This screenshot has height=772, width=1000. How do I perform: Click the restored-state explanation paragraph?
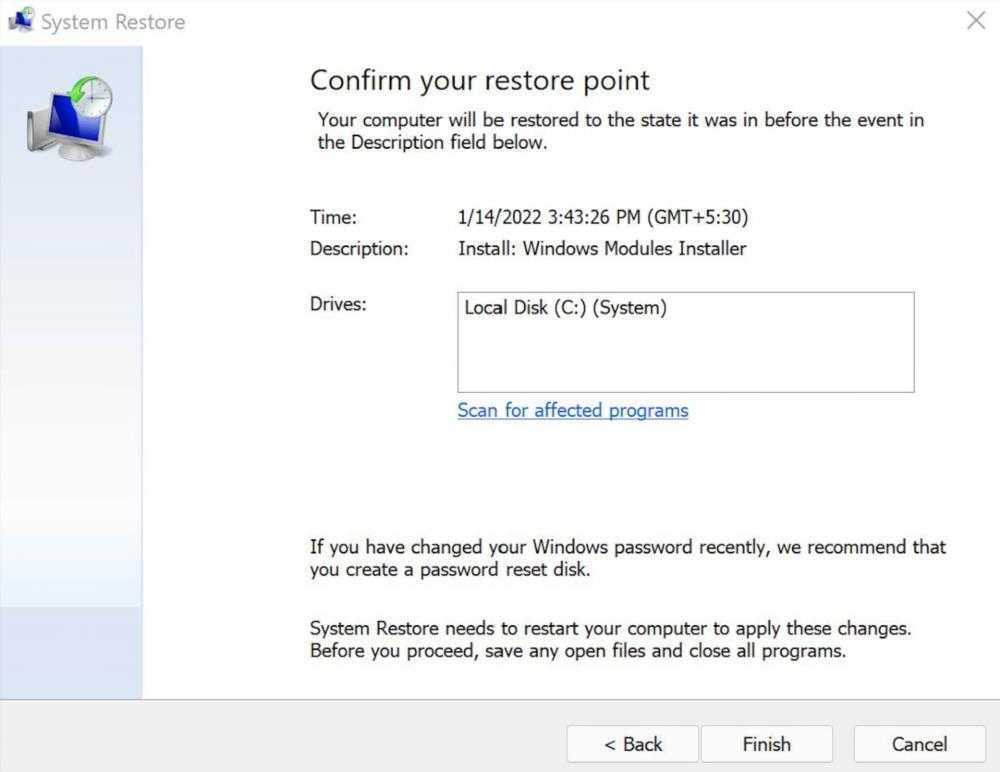pyautogui.click(x=620, y=131)
